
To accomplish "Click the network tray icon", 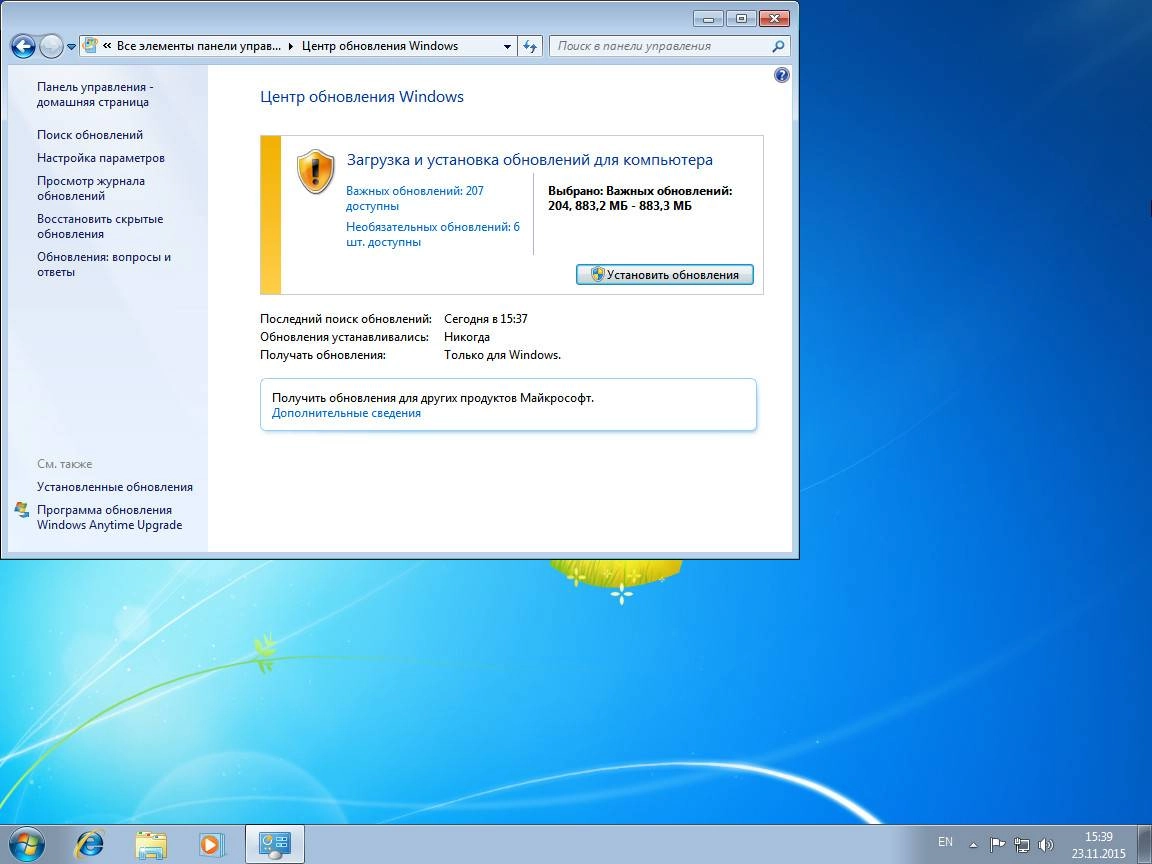I will point(1021,845).
